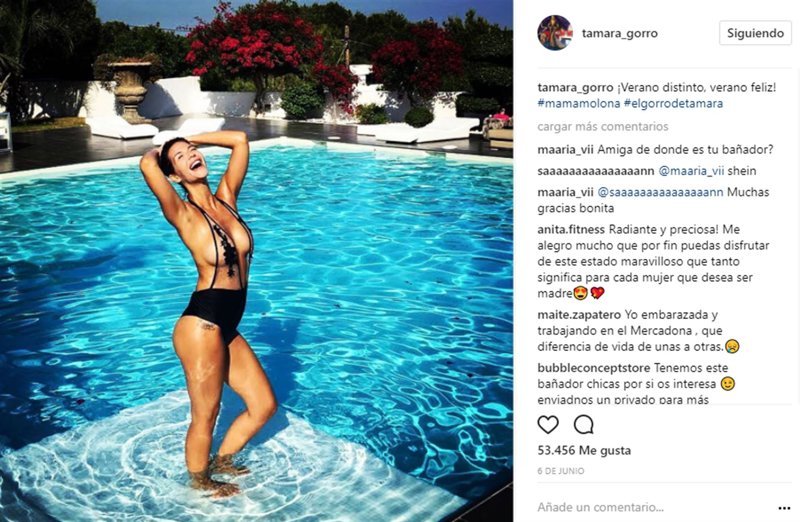Like the post with heart icon

(548, 425)
